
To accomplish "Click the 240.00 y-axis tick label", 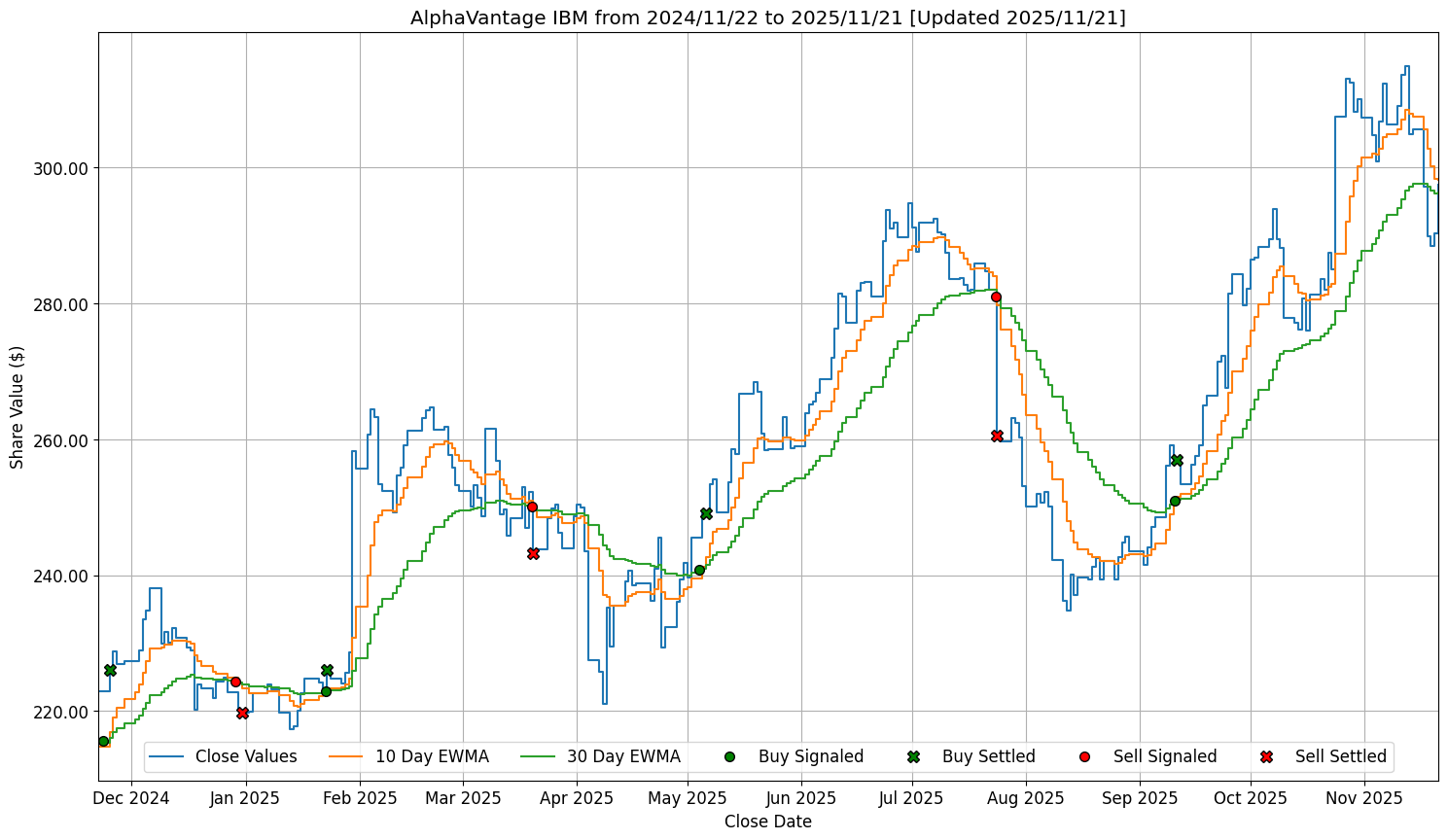I will point(62,576).
